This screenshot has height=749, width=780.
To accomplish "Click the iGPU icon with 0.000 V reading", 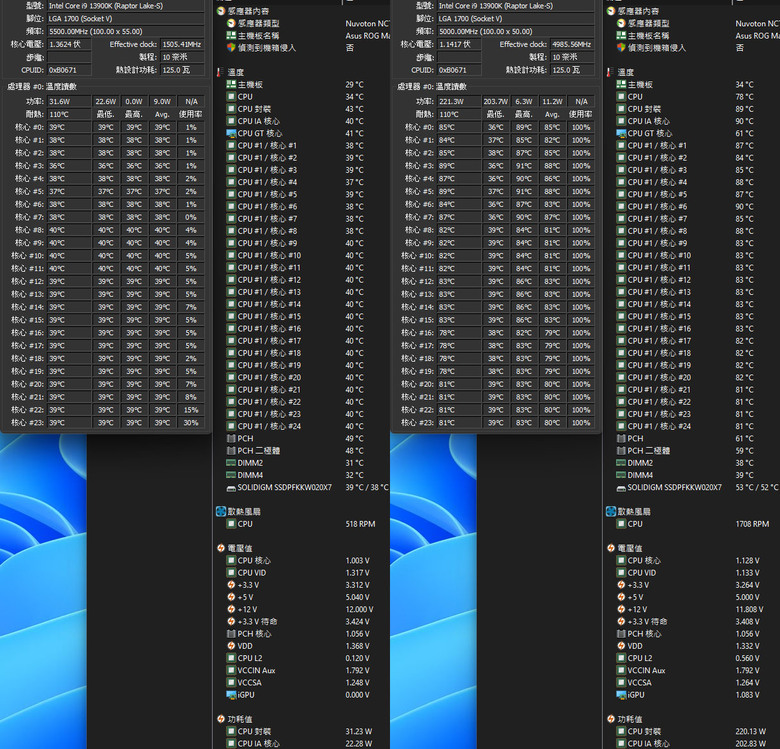I will tap(231, 695).
